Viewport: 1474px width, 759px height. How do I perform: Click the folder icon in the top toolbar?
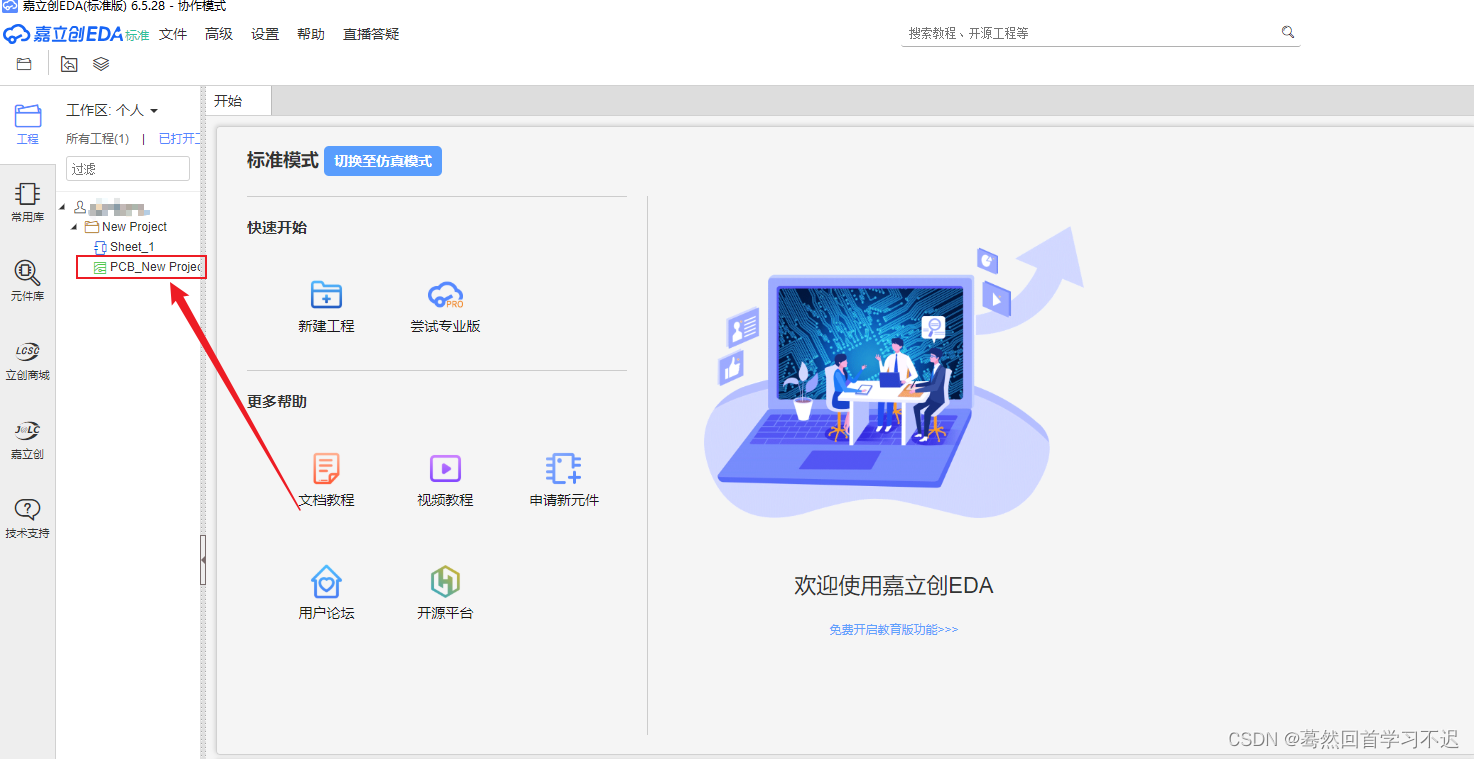[x=24, y=64]
